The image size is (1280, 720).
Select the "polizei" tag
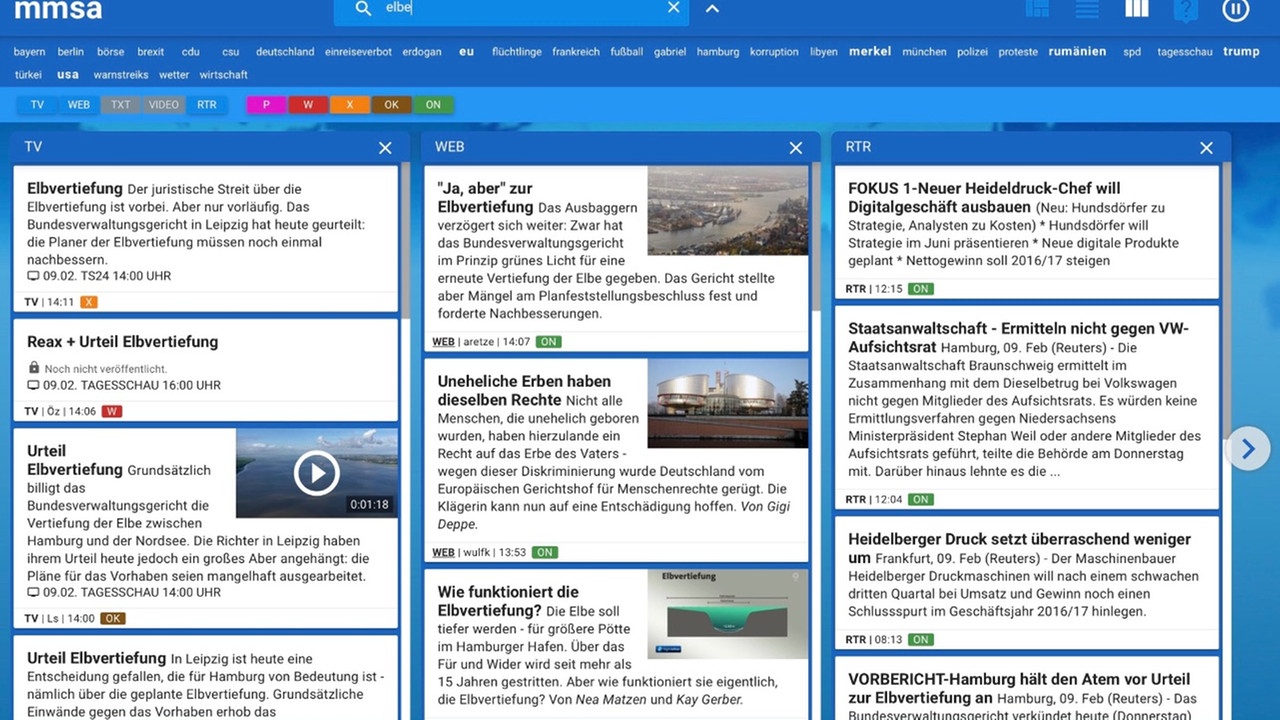tap(971, 52)
